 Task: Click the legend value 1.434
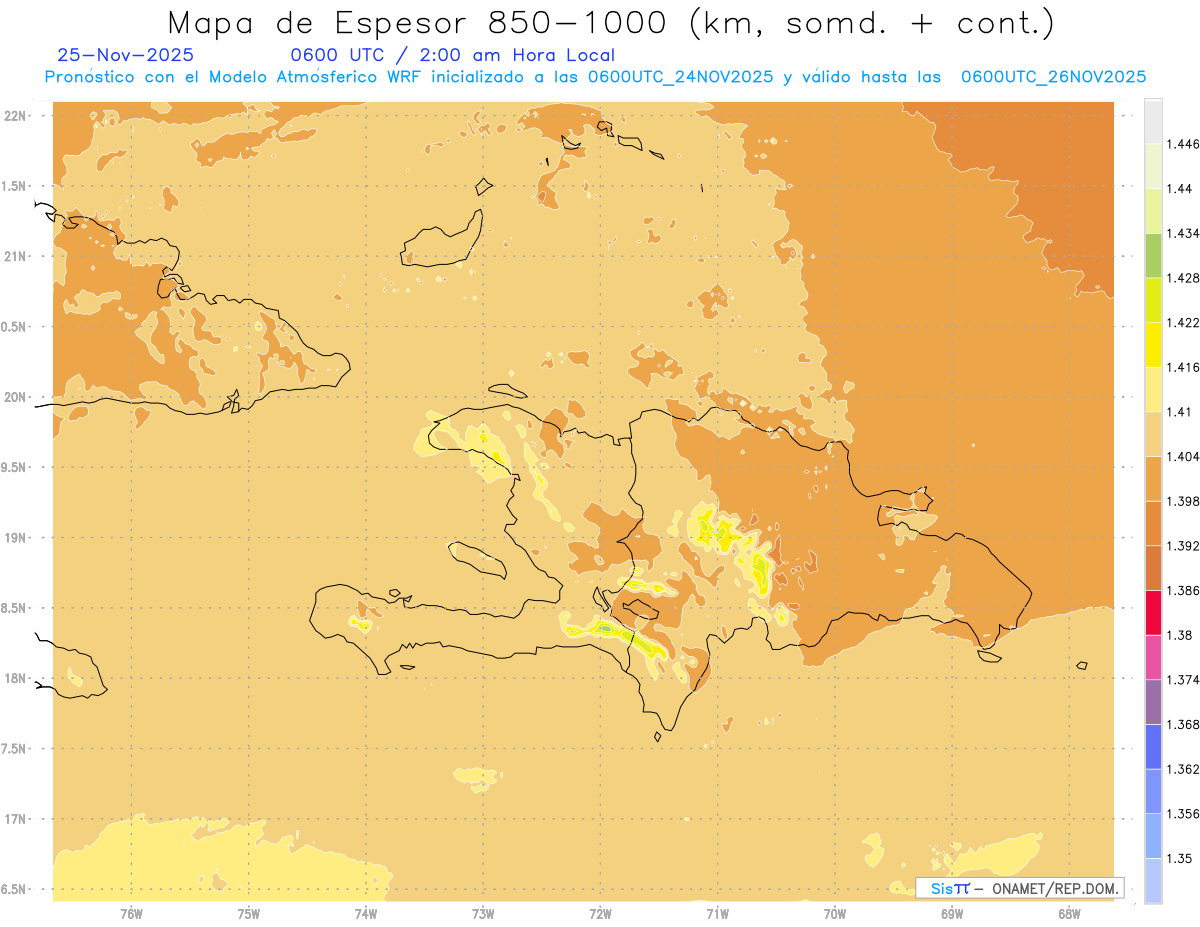coord(1183,233)
